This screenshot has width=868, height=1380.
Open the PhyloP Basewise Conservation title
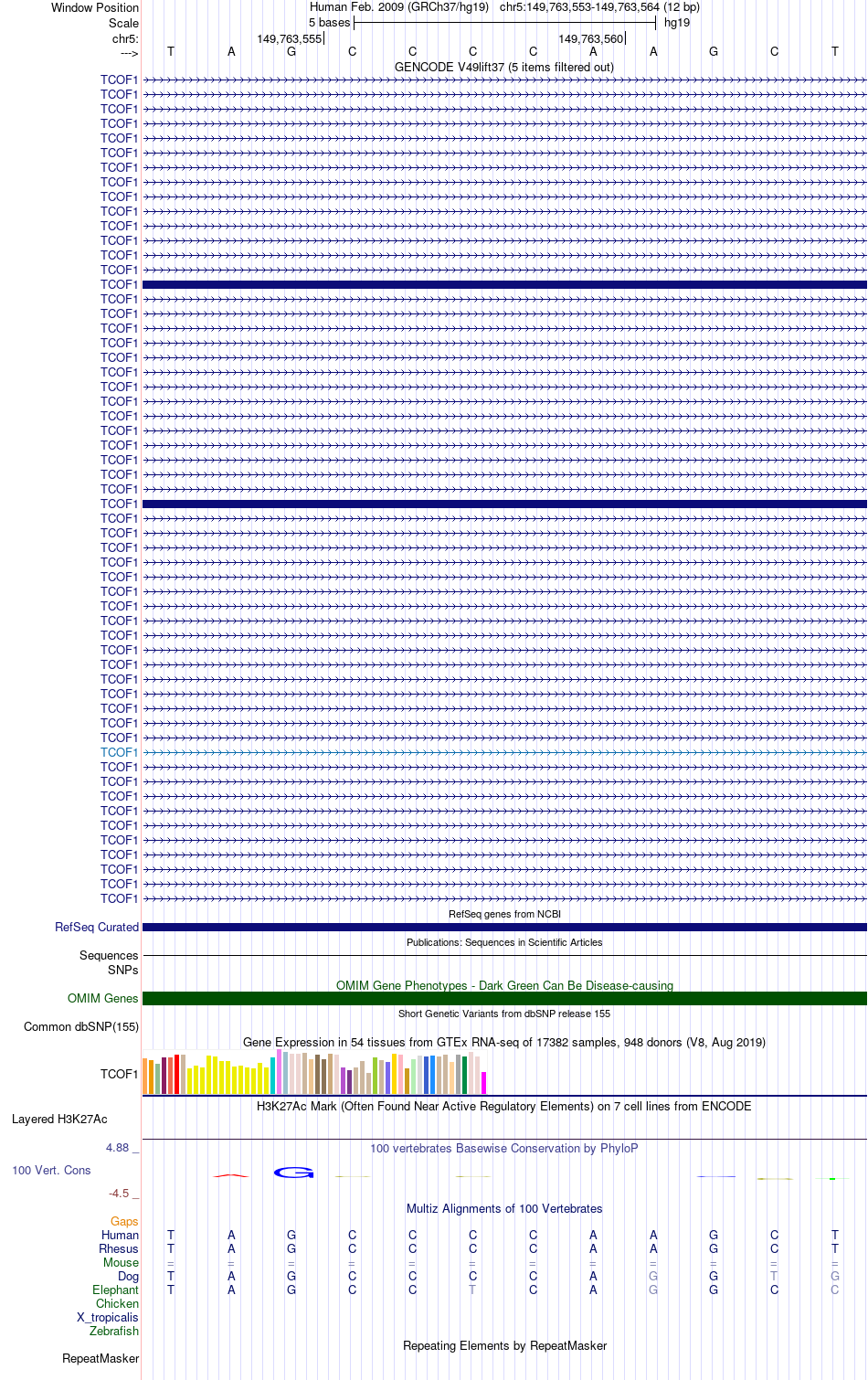tap(504, 1148)
